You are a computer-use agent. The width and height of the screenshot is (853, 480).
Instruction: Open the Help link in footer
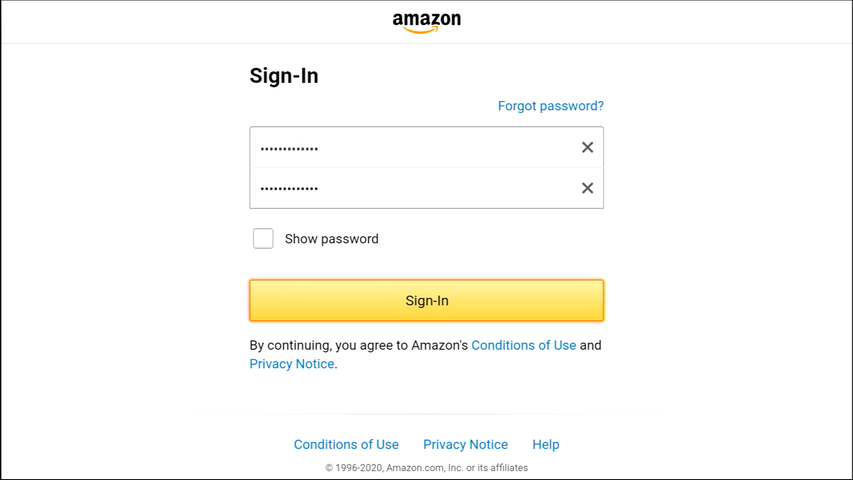tap(546, 445)
